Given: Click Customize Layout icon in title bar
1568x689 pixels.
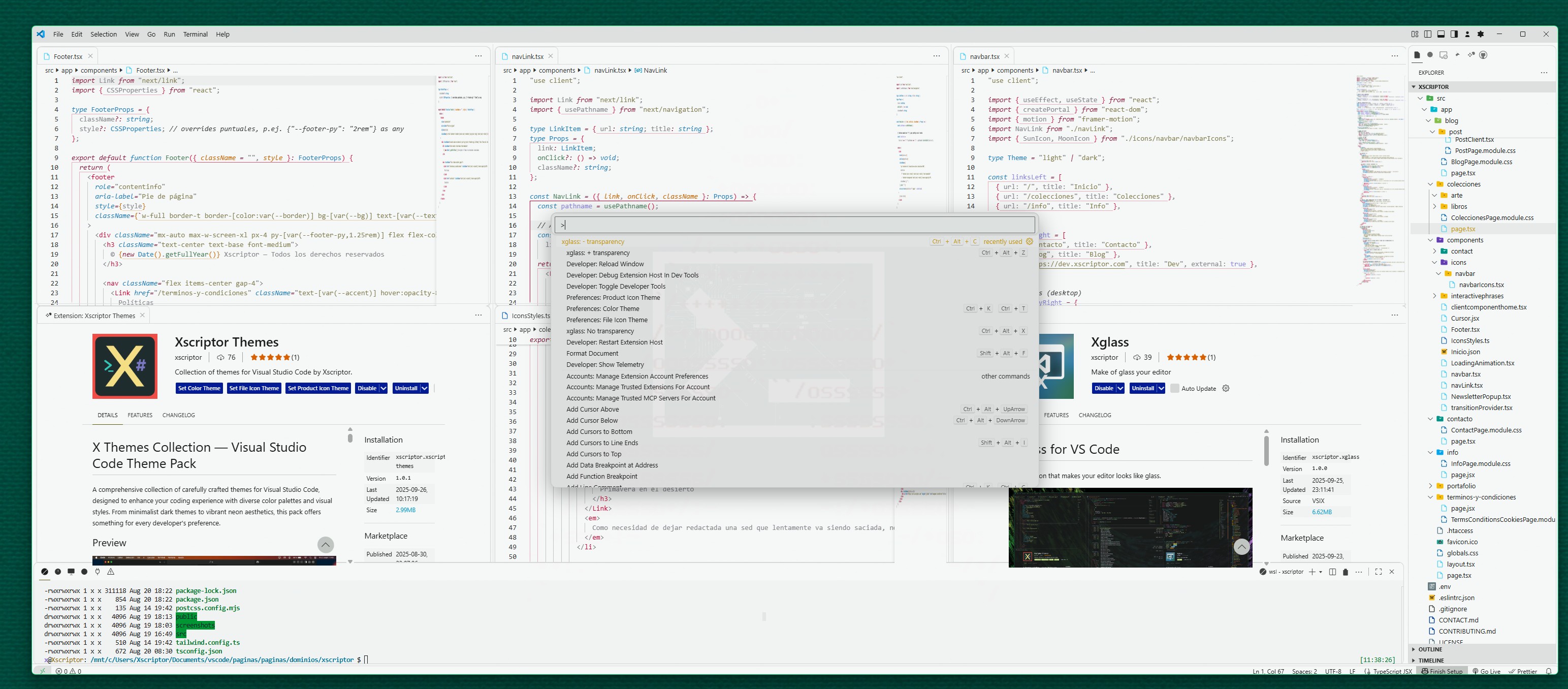Looking at the screenshot, I should point(1415,34).
